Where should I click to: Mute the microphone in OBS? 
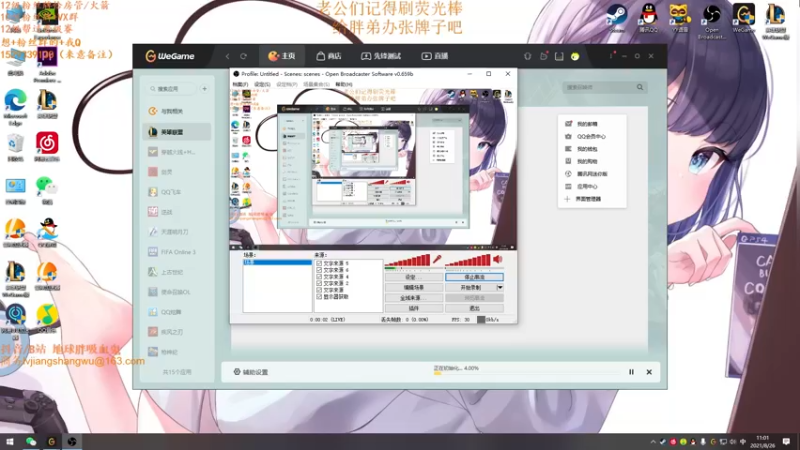(x=437, y=259)
